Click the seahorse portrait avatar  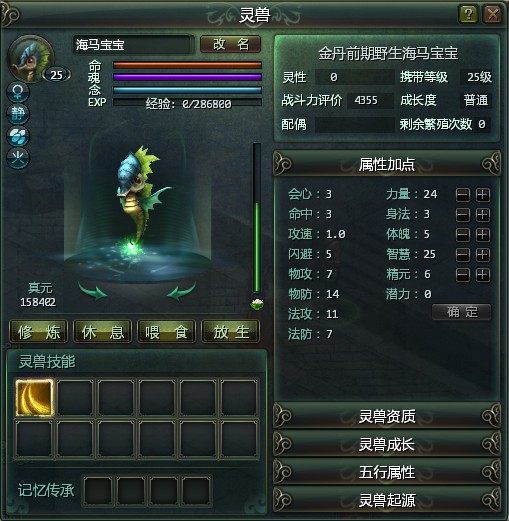pyautogui.click(x=30, y=58)
